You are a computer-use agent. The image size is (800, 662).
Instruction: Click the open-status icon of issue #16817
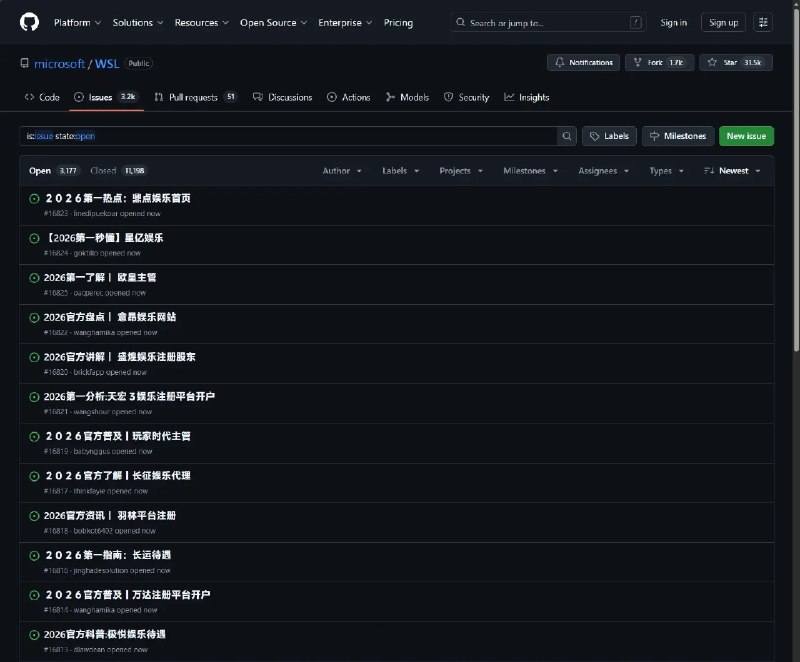[x=34, y=476]
